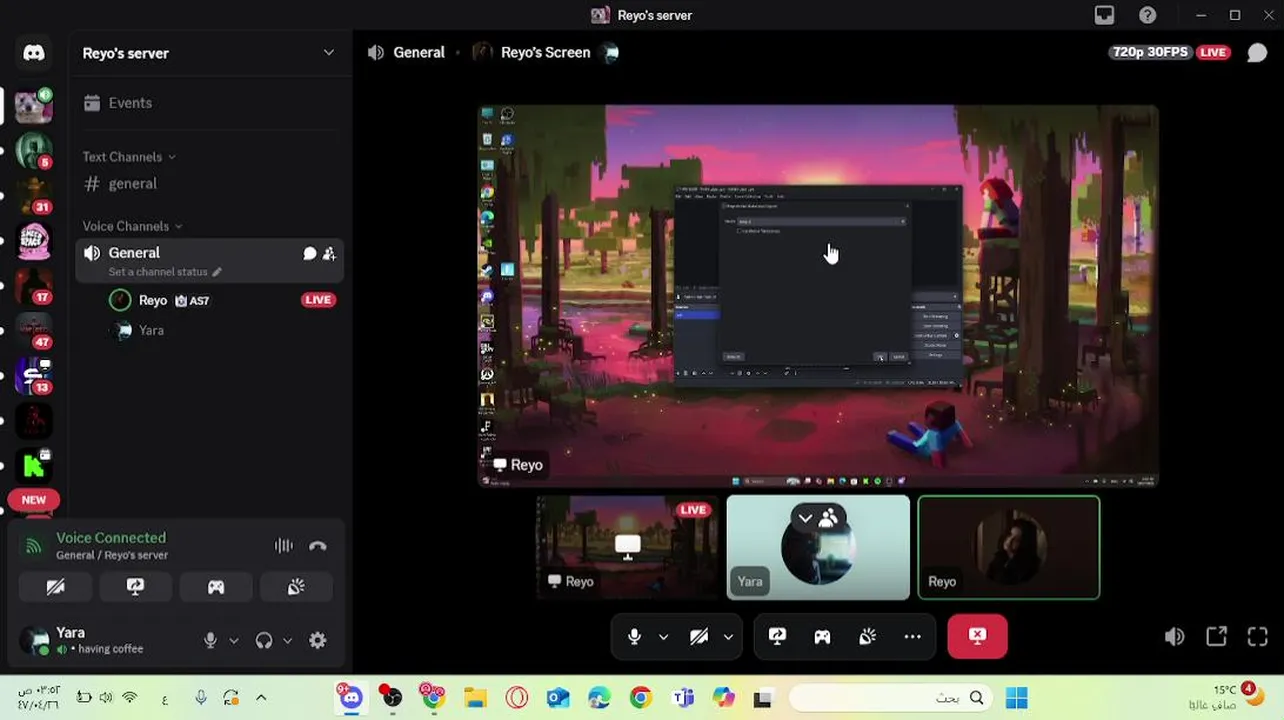Open Discord direct messages home icon

pyautogui.click(x=34, y=53)
